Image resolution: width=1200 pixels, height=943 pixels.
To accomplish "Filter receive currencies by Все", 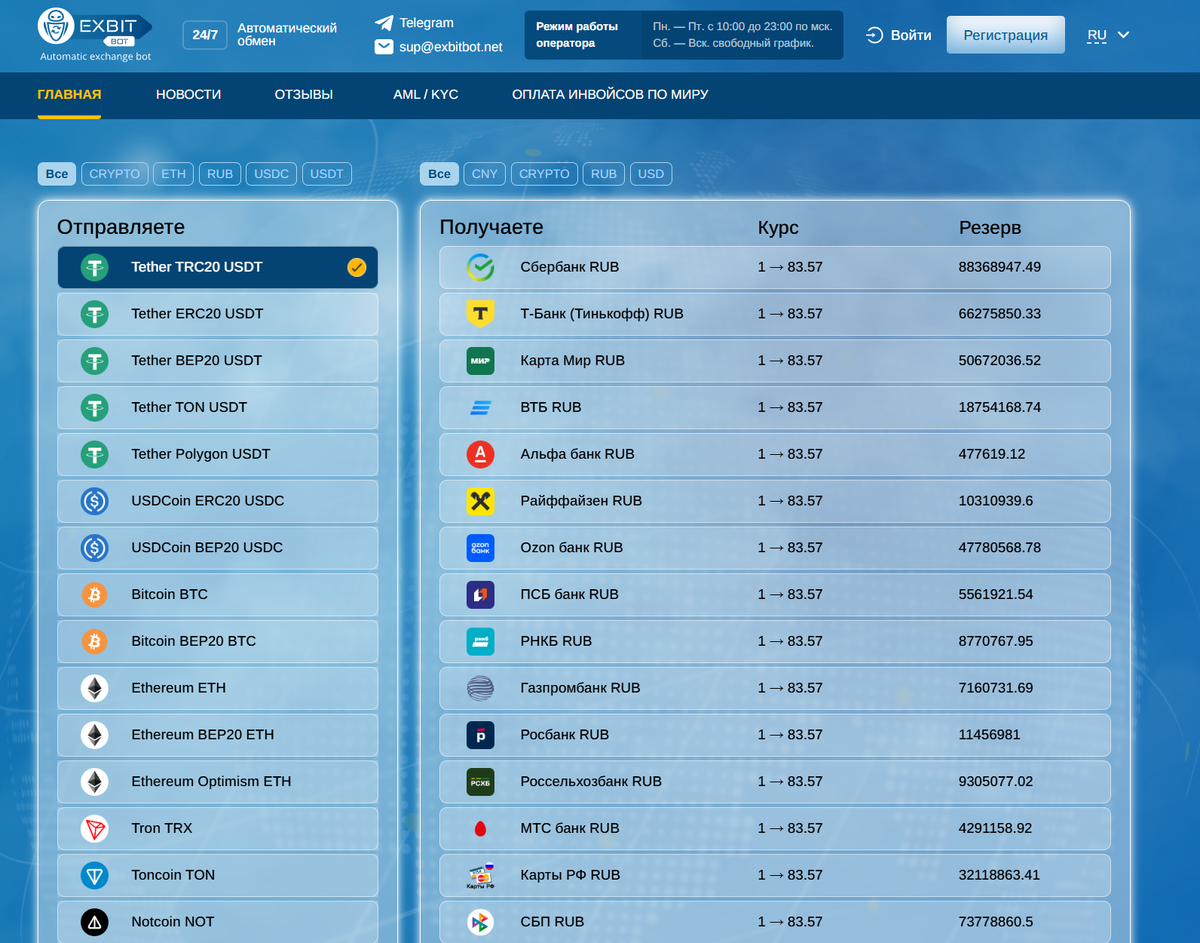I will point(439,174).
